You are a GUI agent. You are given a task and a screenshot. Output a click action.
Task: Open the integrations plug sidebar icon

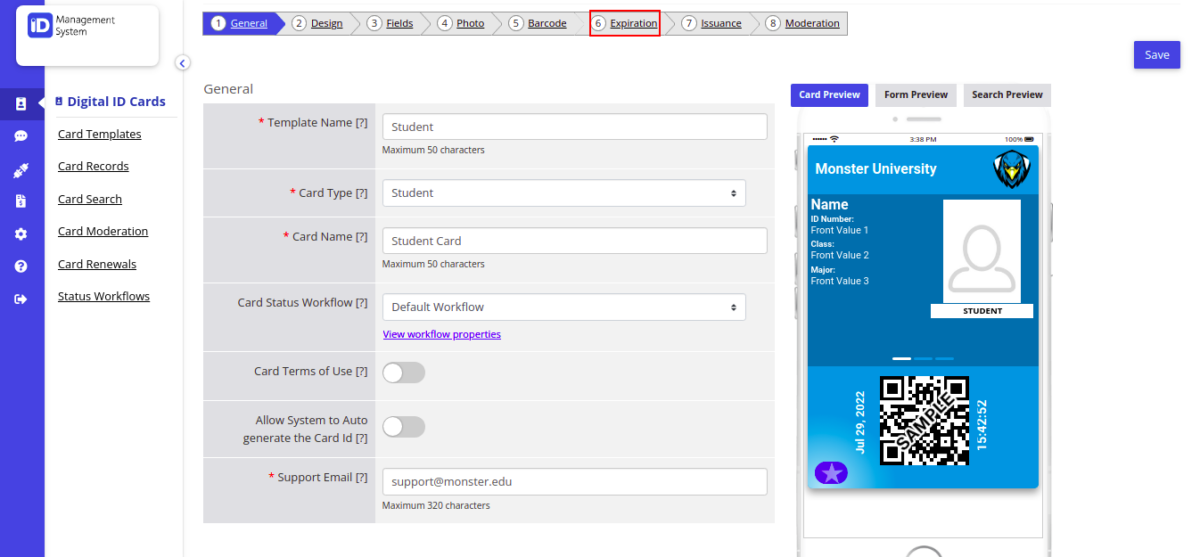point(21,170)
